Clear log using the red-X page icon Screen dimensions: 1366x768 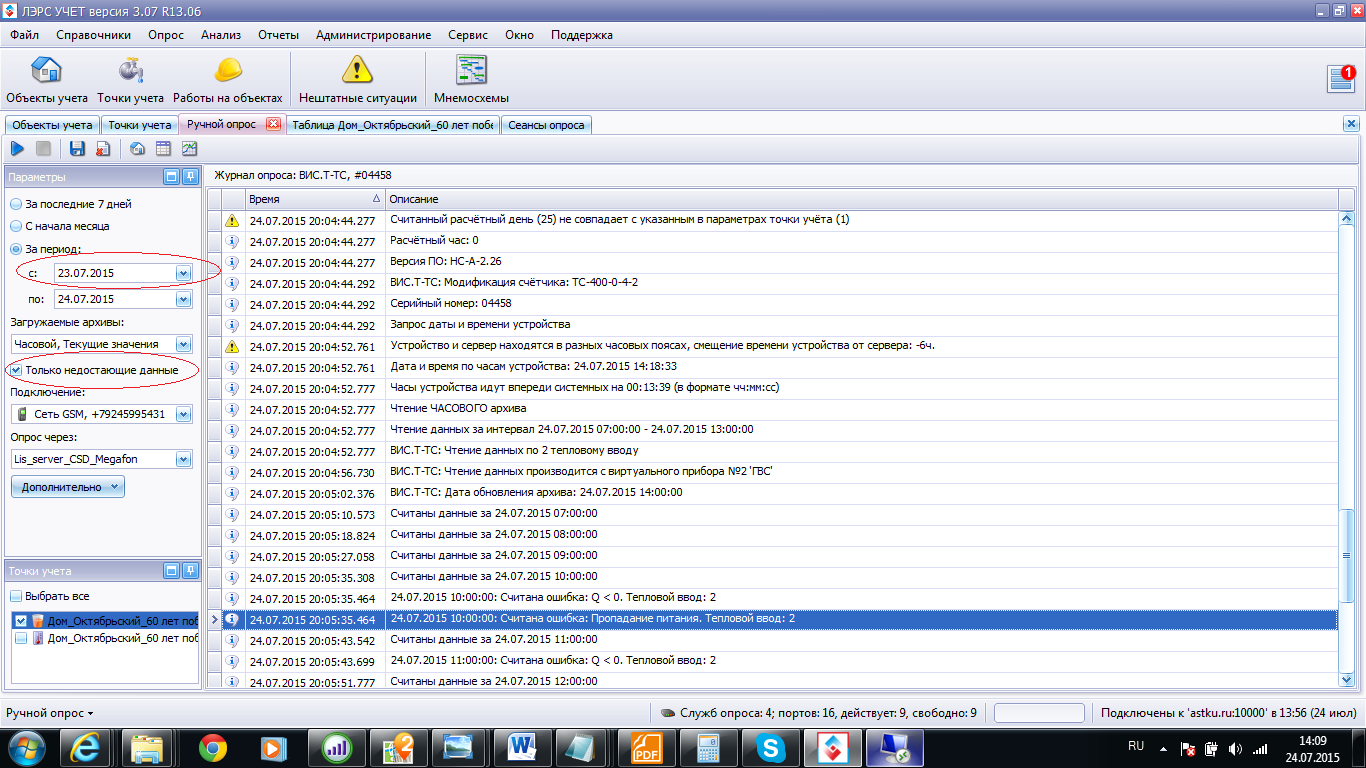tap(103, 149)
